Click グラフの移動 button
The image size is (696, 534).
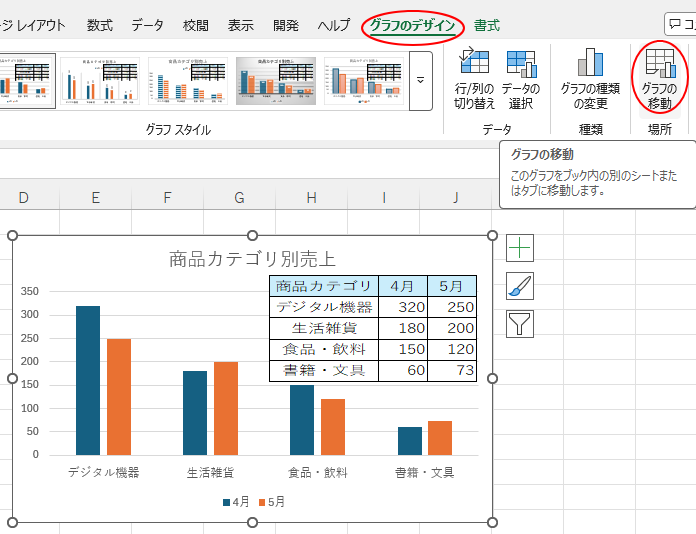point(660,79)
